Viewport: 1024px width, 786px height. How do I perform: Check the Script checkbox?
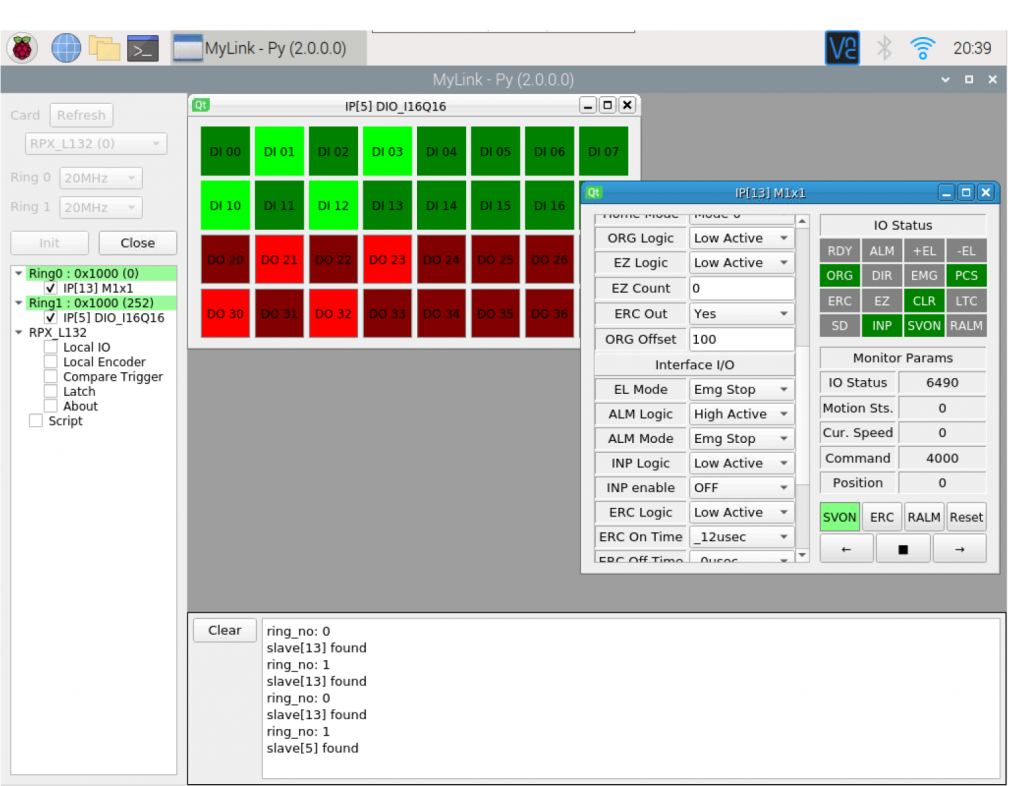tap(36, 420)
